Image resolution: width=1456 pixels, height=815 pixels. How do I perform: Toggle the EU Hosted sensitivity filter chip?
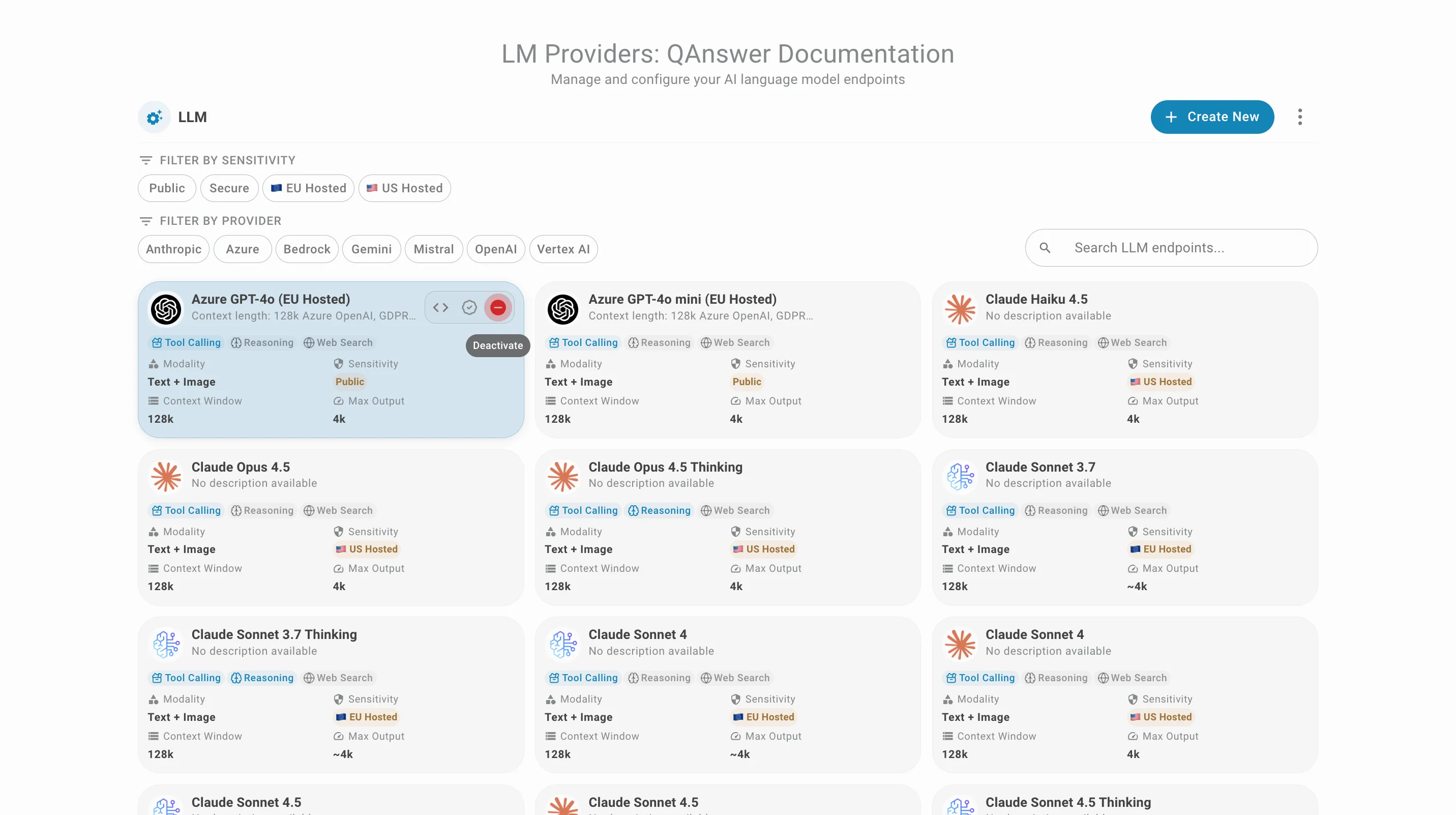pyautogui.click(x=308, y=188)
